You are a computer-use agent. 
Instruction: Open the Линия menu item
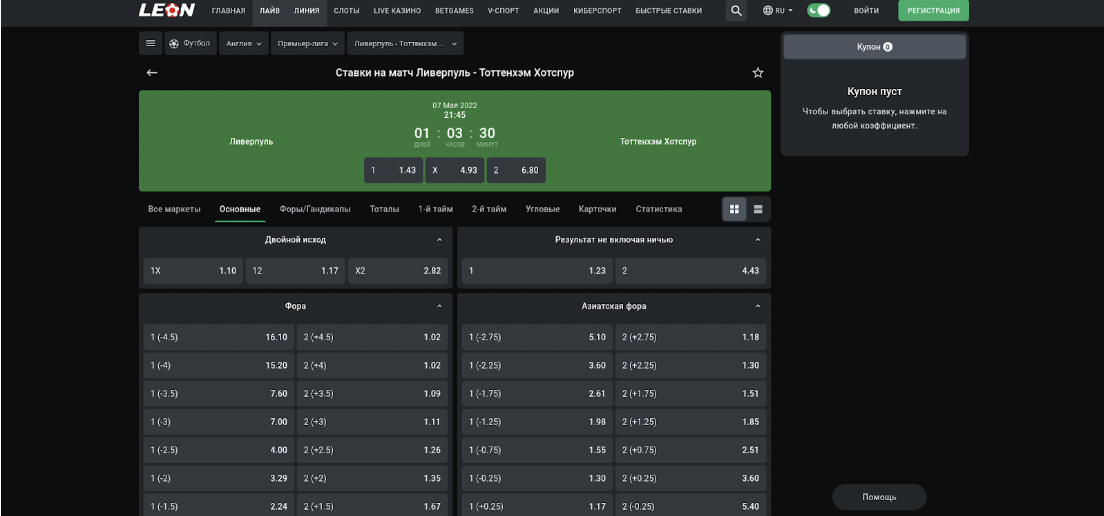(306, 11)
